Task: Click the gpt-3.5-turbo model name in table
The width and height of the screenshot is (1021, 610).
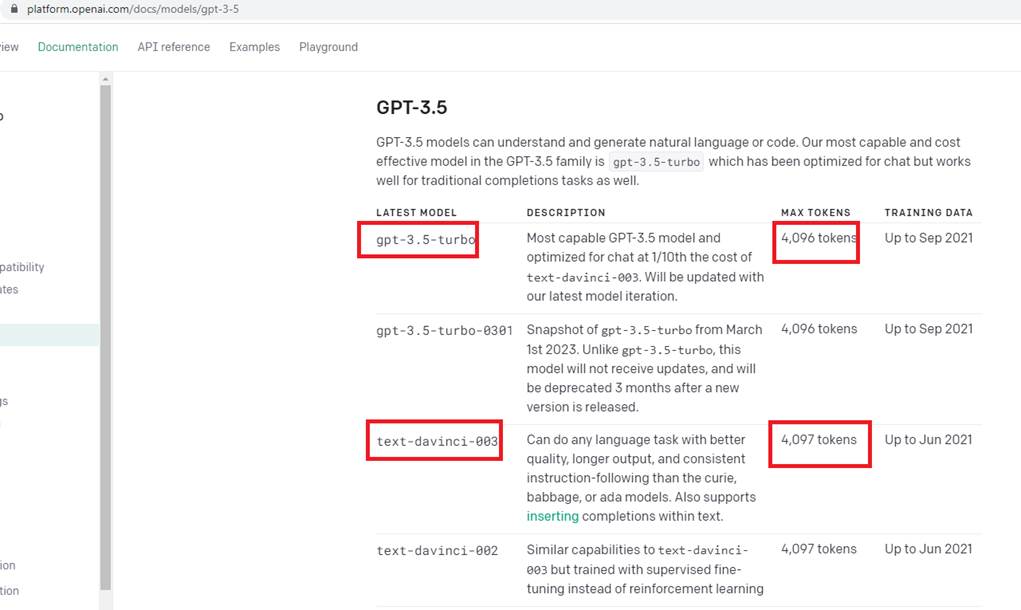Action: 425,239
